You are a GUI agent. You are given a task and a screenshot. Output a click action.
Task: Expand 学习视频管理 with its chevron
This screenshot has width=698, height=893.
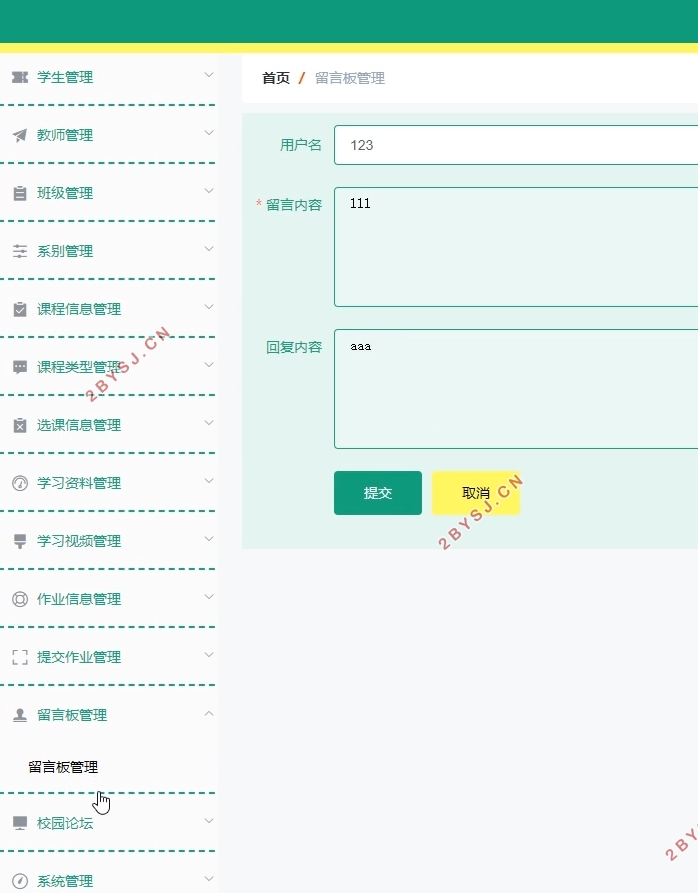[209, 539]
